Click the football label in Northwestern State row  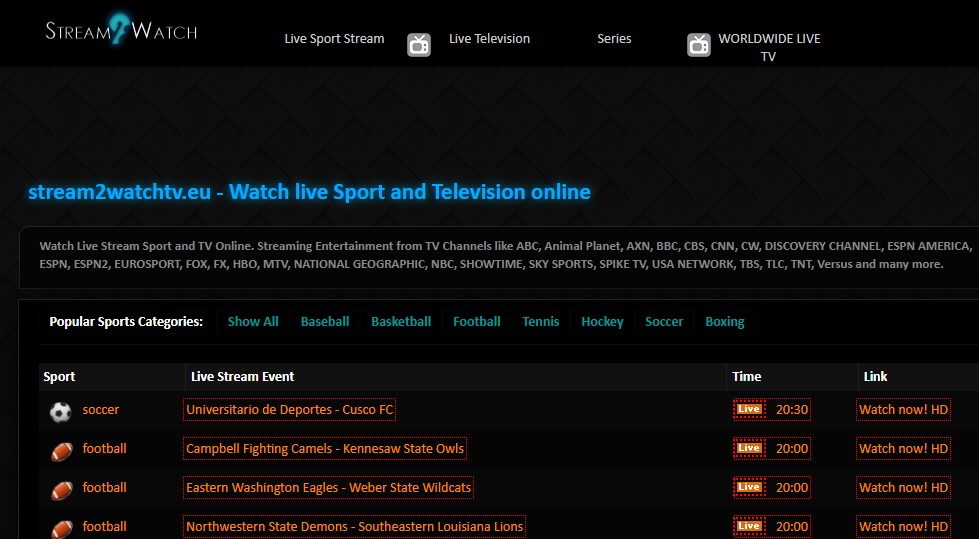[x=104, y=527]
